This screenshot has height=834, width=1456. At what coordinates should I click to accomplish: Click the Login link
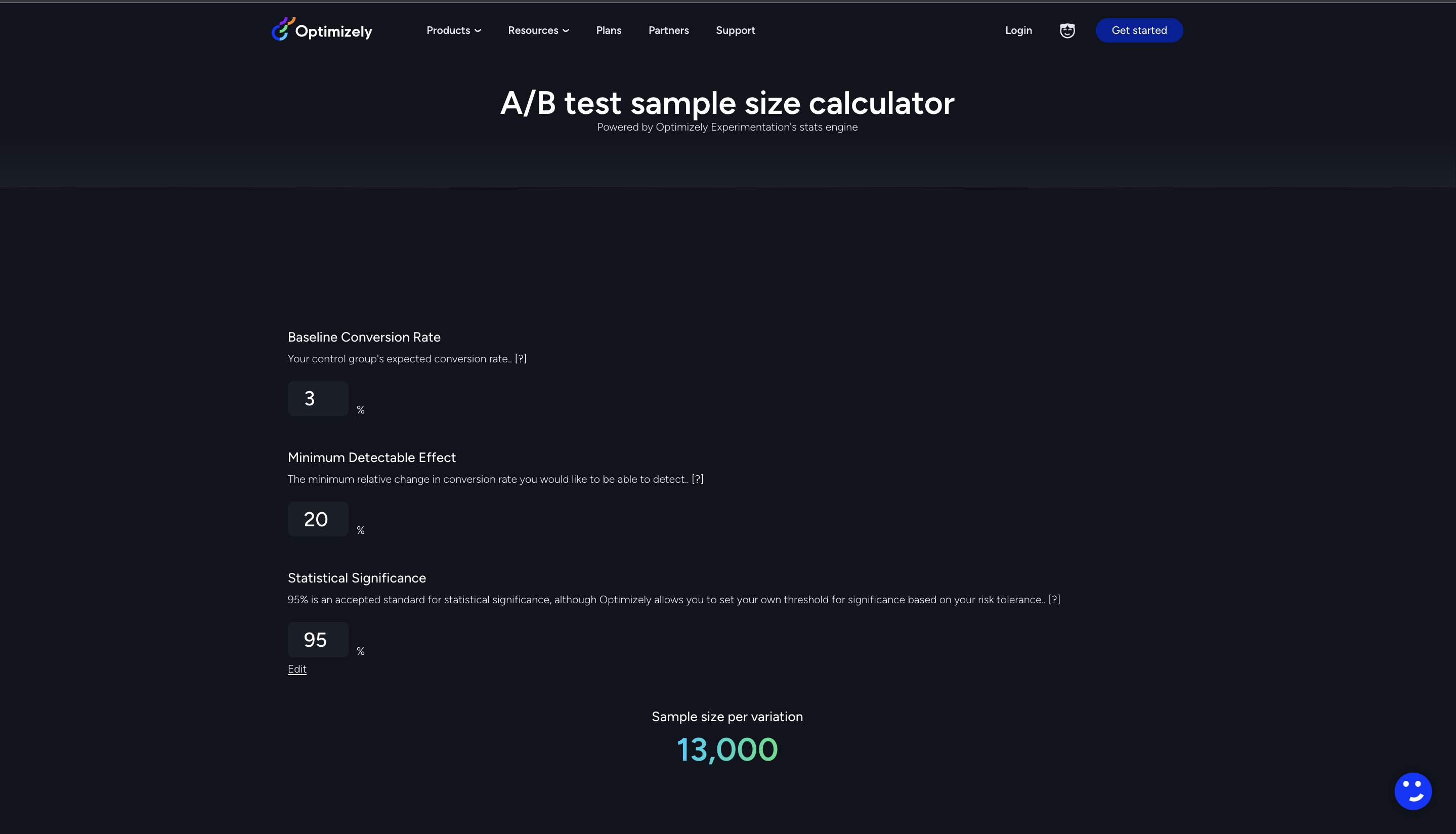coord(1018,30)
